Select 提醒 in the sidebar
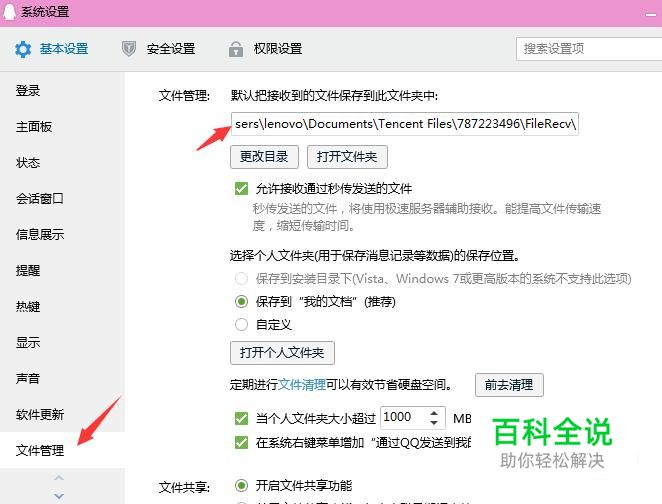Viewport: 662px width, 504px height. pyautogui.click(x=28, y=270)
